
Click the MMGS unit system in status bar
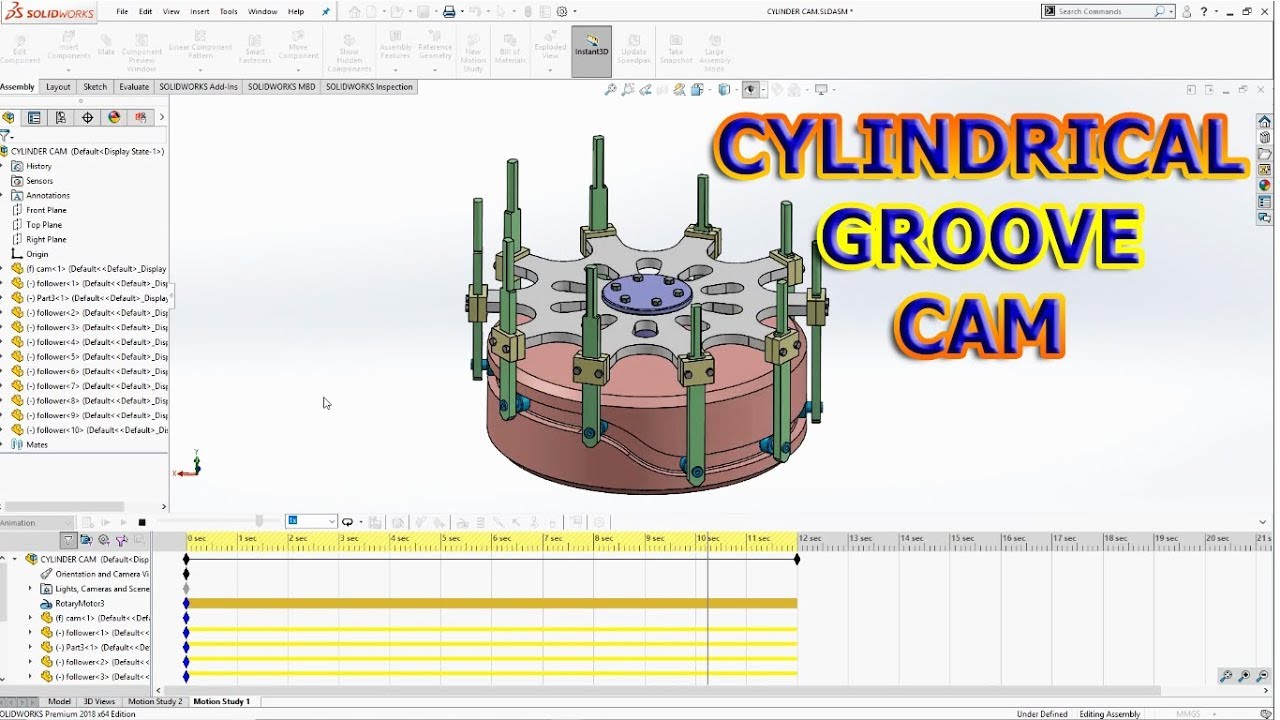pos(1188,714)
